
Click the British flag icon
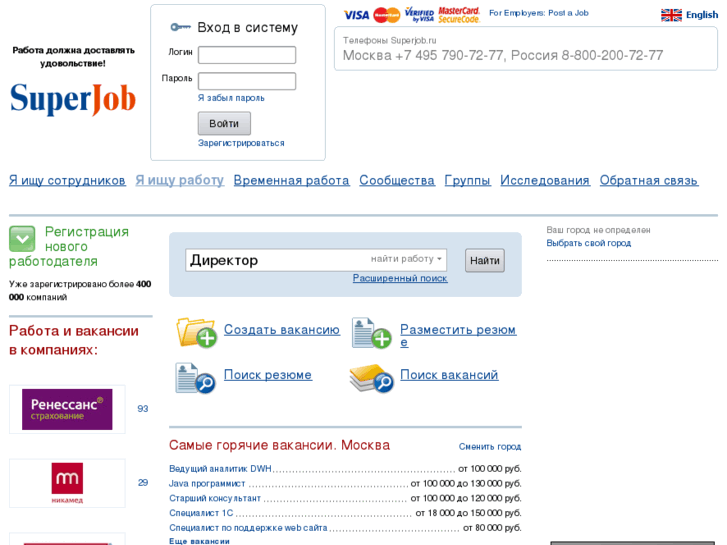point(671,15)
